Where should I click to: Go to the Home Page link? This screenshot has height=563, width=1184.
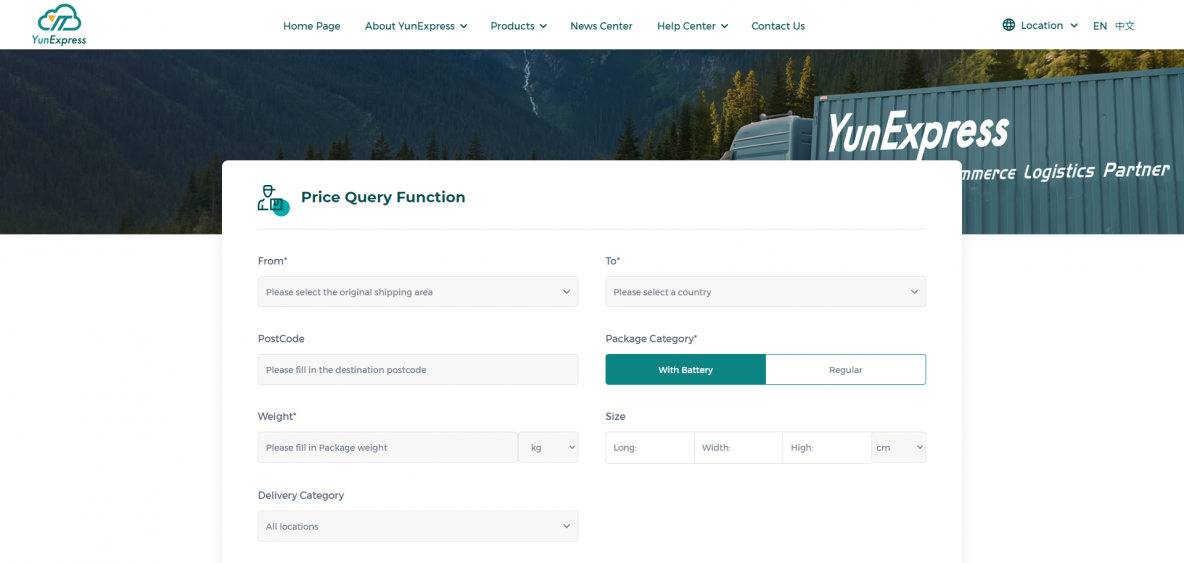coord(311,26)
